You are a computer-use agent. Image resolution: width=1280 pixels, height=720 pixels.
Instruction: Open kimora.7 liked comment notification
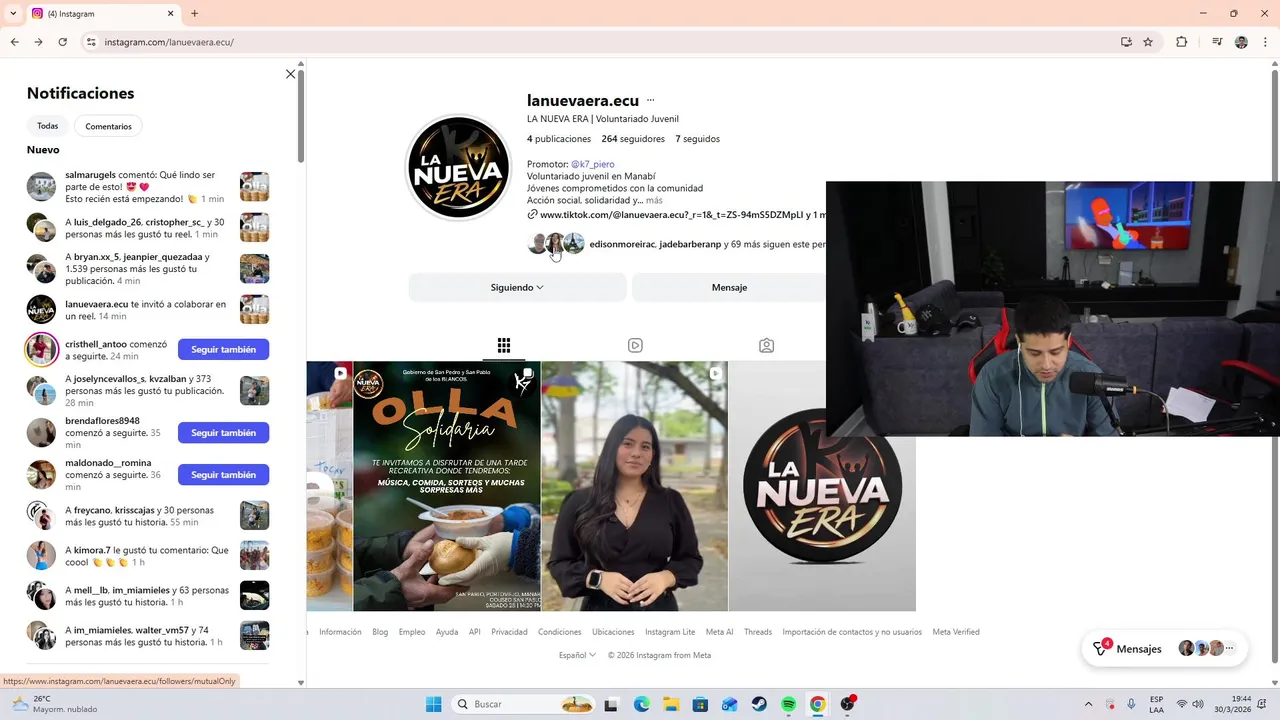tap(148, 556)
